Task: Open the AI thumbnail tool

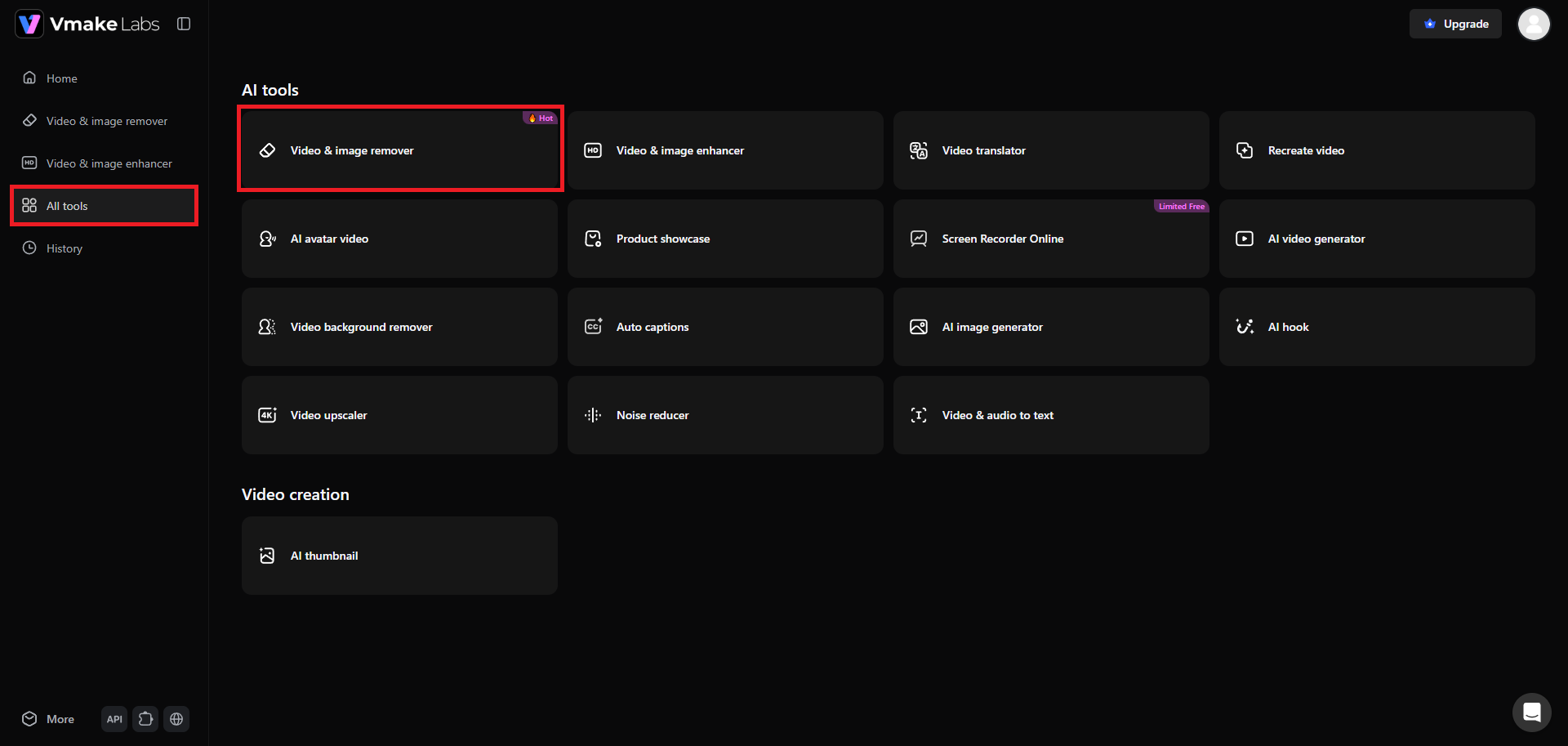Action: [399, 556]
